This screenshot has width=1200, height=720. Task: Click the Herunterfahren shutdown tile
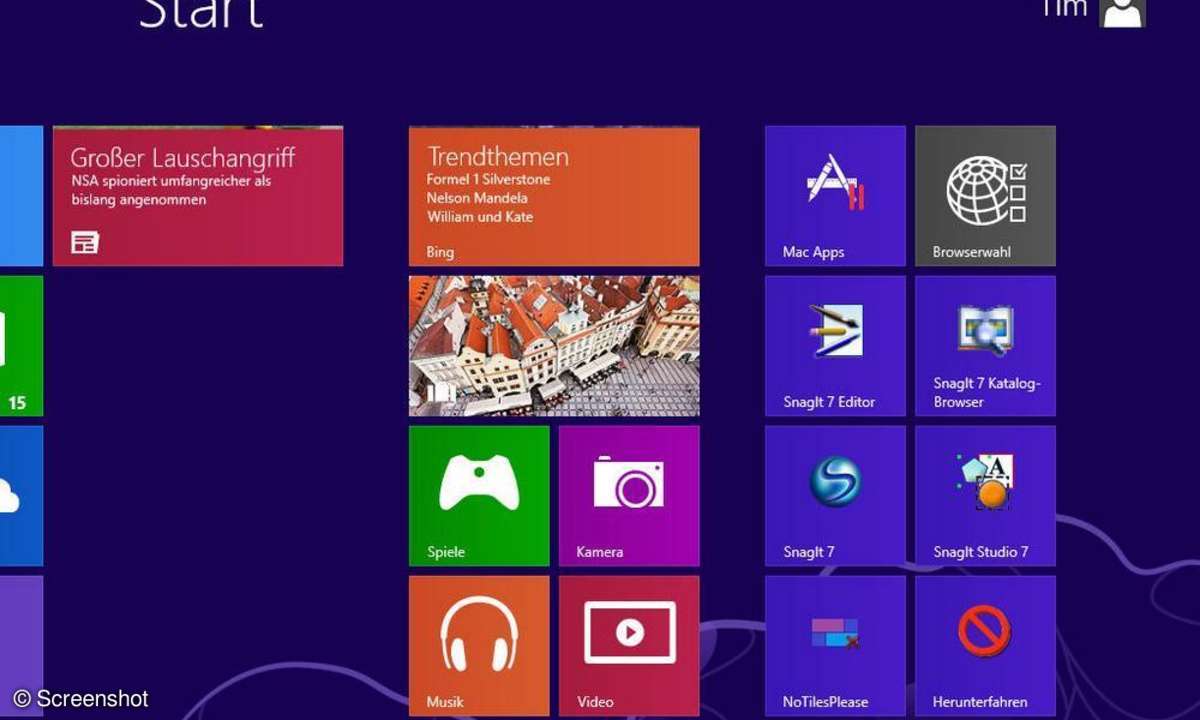coord(985,646)
